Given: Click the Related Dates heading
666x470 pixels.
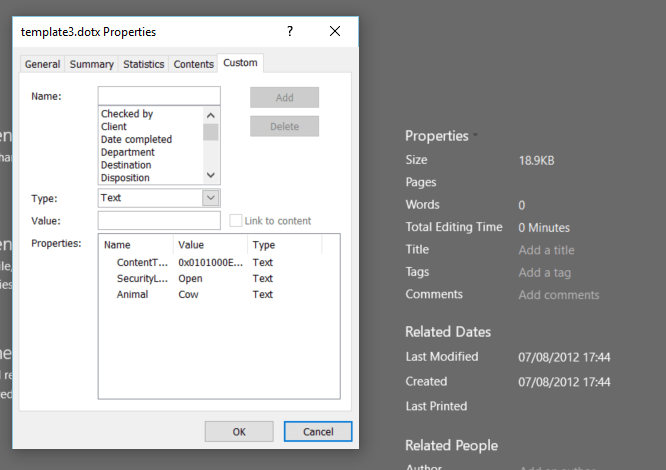Looking at the screenshot, I should click(448, 332).
